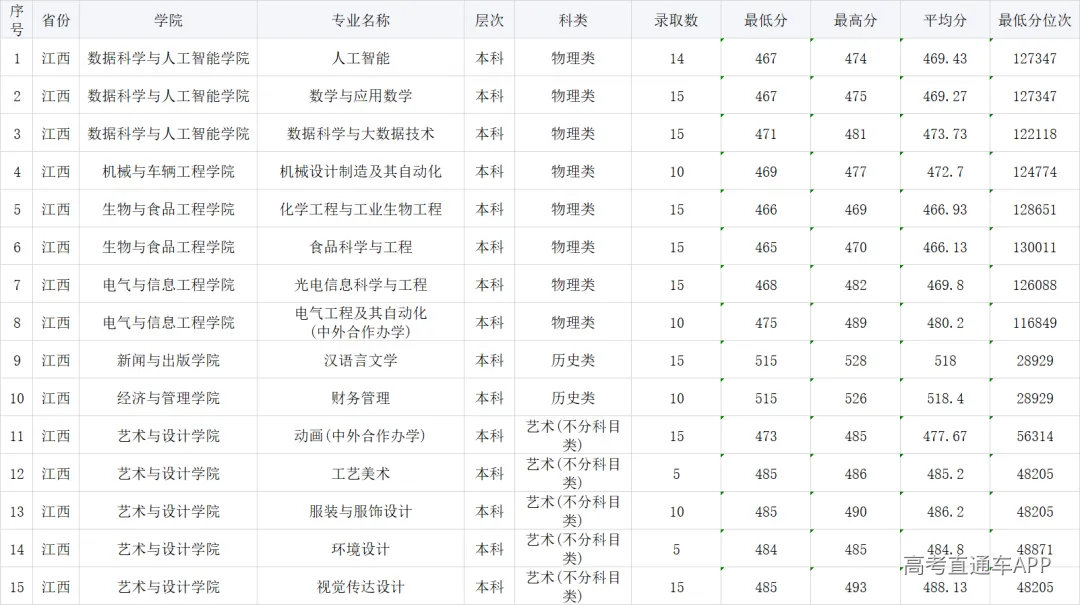Image resolution: width=1080 pixels, height=605 pixels.
Task: Click average score 473.73
Action: click(945, 134)
